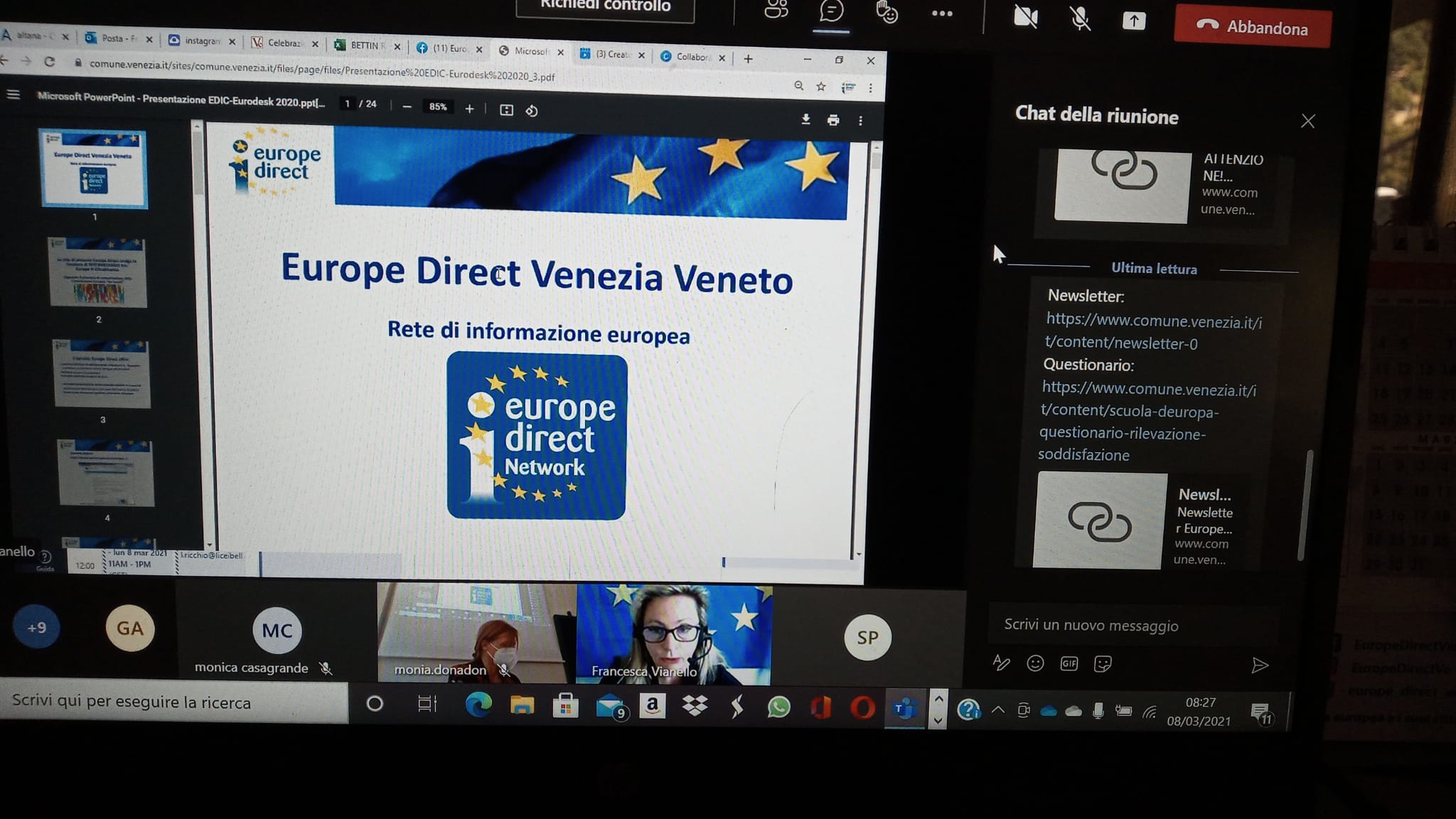
Task: Open the GIF picker in the chat
Action: [x=1069, y=664]
